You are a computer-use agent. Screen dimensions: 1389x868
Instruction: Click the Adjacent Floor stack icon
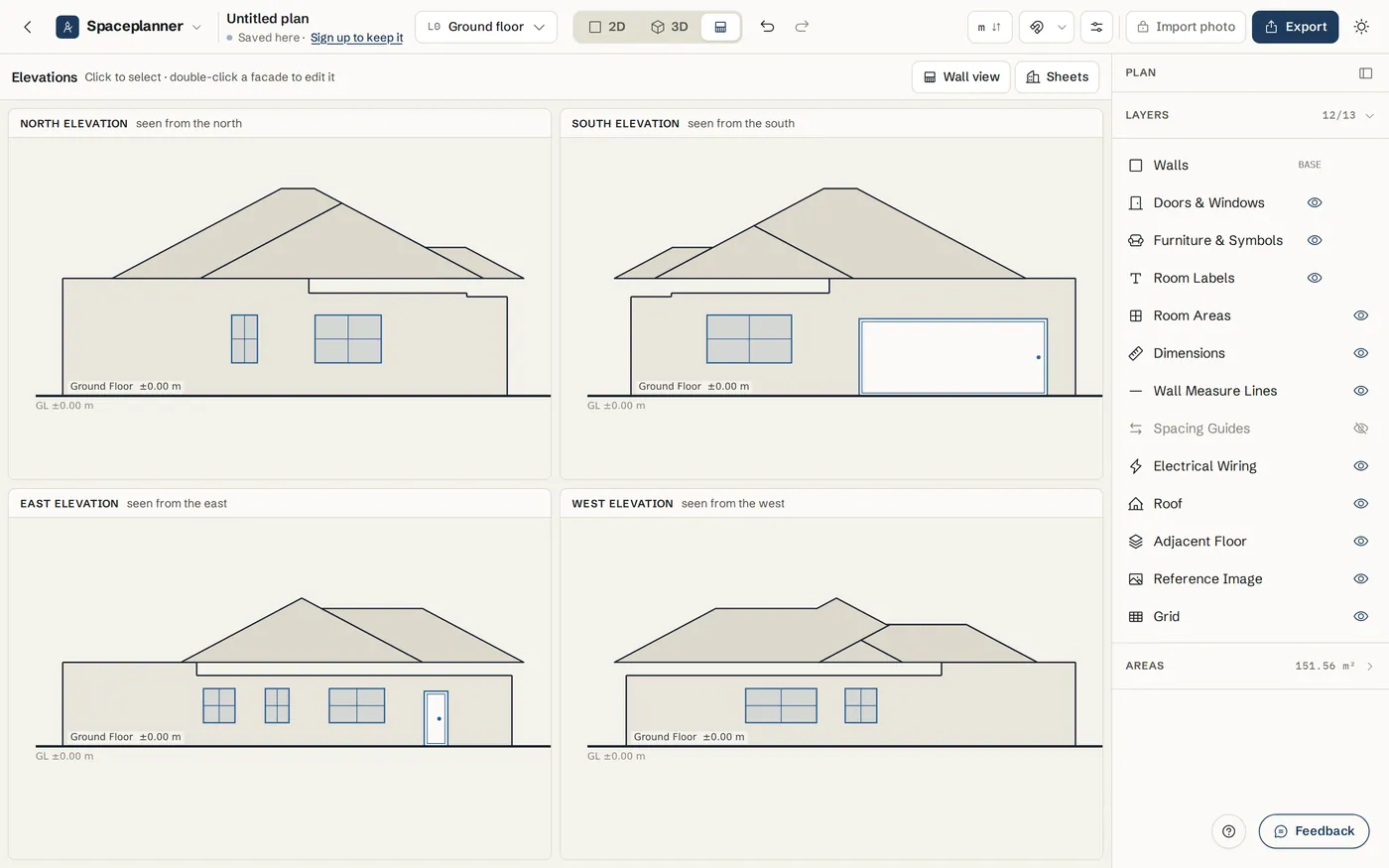click(1136, 542)
